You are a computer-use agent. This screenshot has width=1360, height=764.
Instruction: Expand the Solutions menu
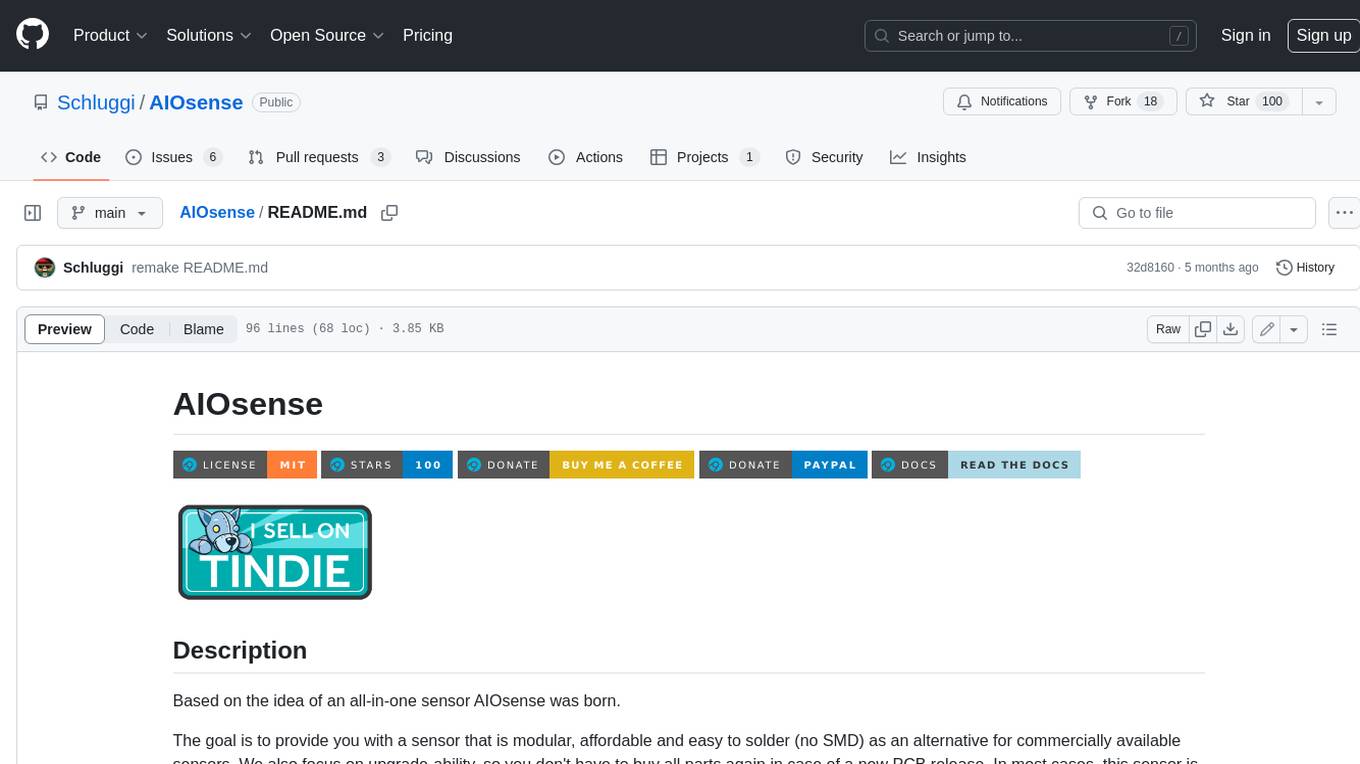[x=208, y=35]
